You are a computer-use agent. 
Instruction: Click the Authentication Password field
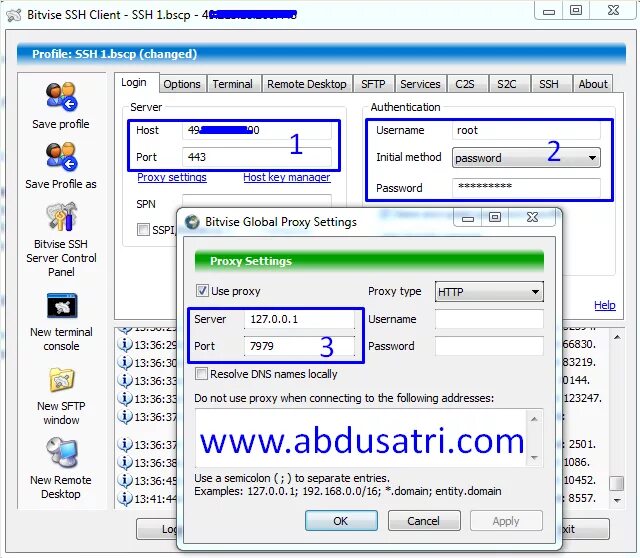526,187
